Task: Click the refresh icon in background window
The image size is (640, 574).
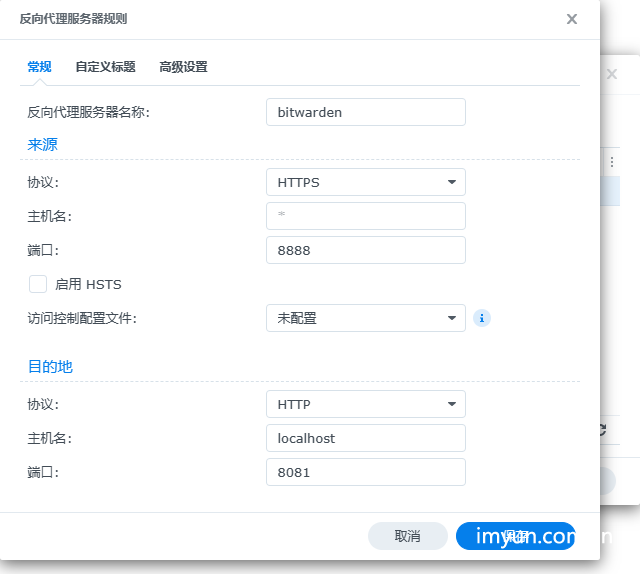Action: [603, 429]
